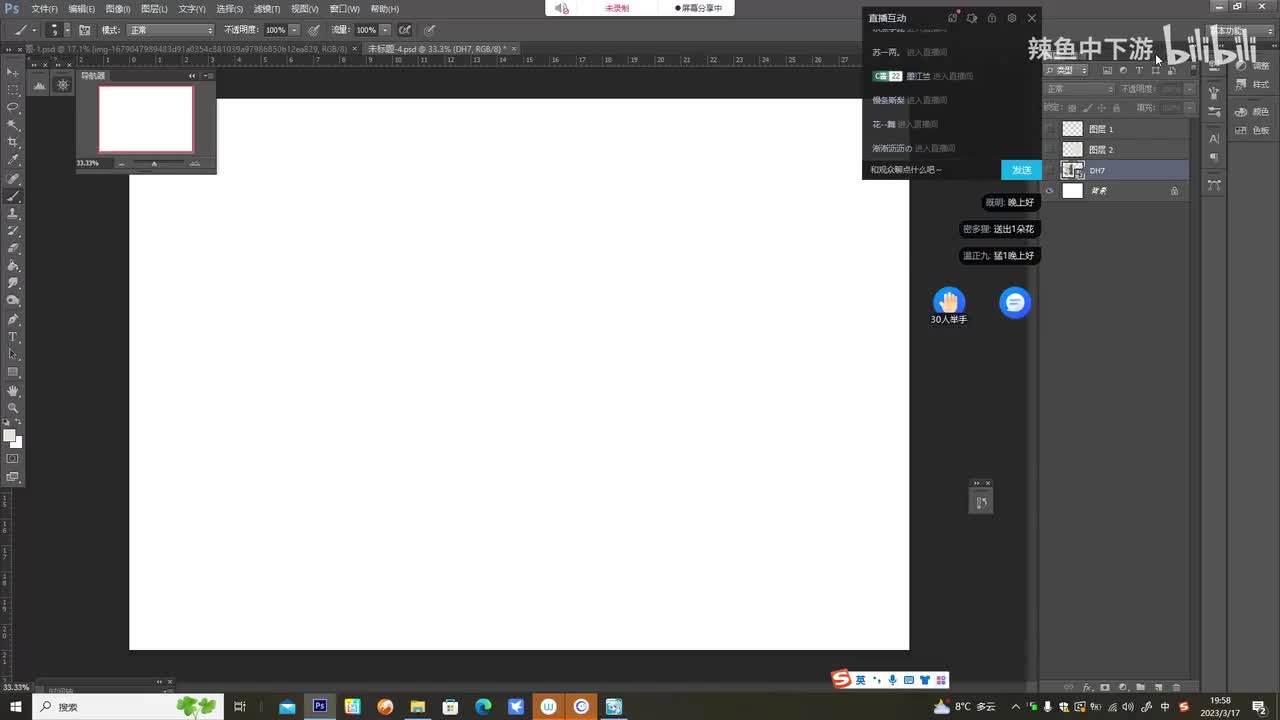This screenshot has width=1280, height=720.
Task: Click the Navigator preview thumbnail
Action: pos(146,118)
